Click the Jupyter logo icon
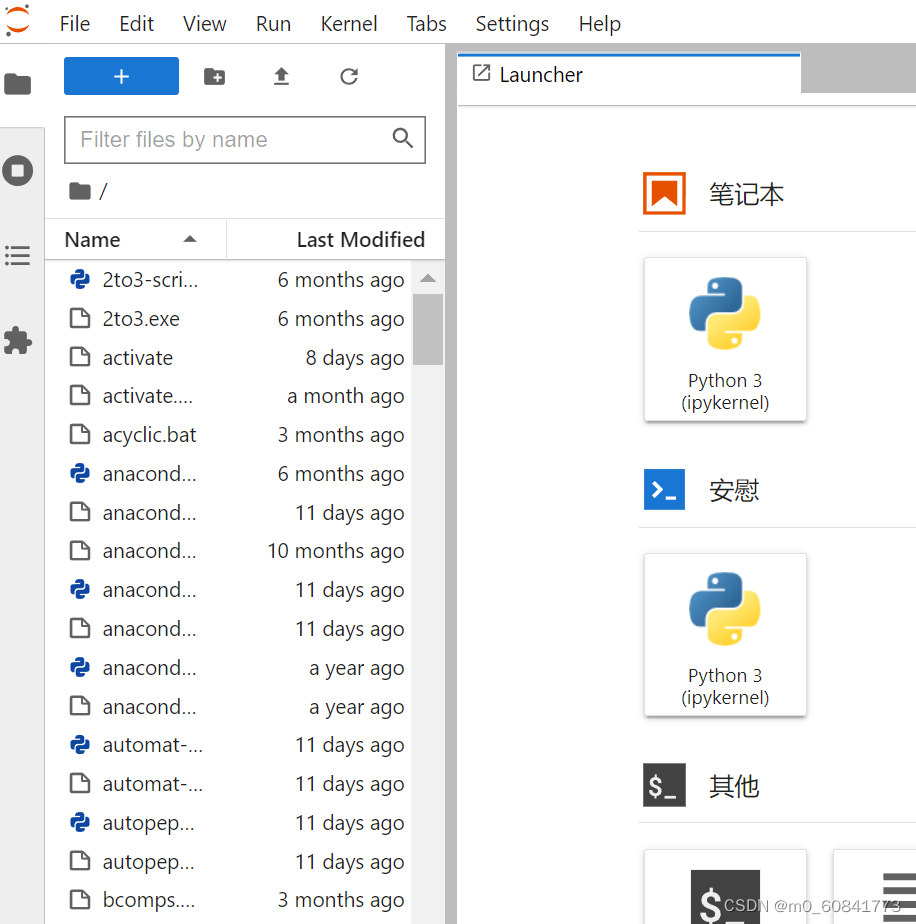The height and width of the screenshot is (924, 916). 17,20
